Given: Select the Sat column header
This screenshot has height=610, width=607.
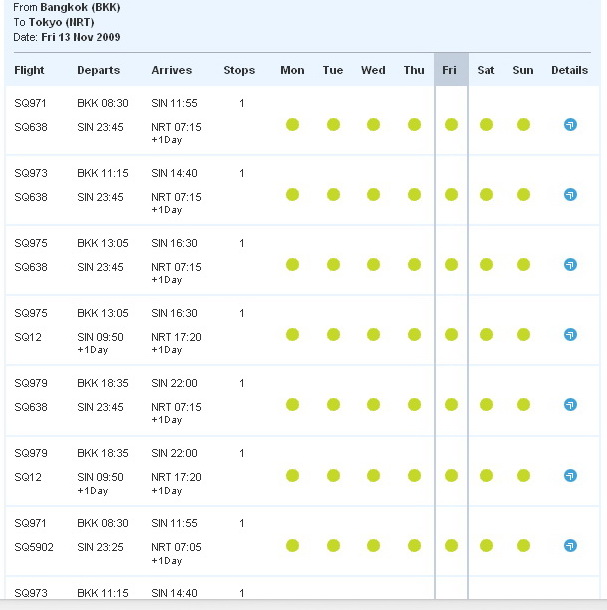Looking at the screenshot, I should click(x=486, y=70).
